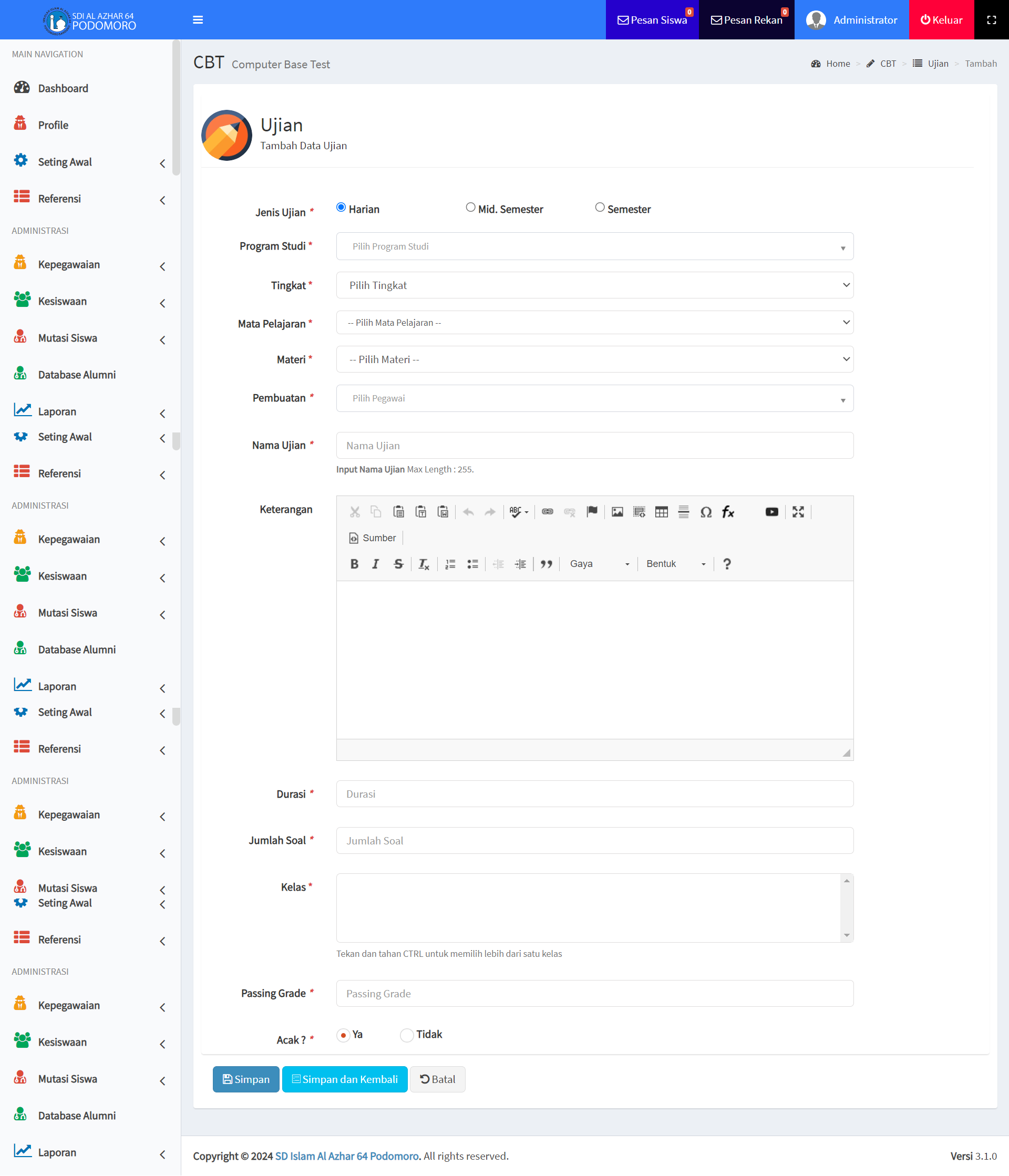Image resolution: width=1009 pixels, height=1176 pixels.
Task: Insert image via editor toolbar icon
Action: [x=617, y=512]
